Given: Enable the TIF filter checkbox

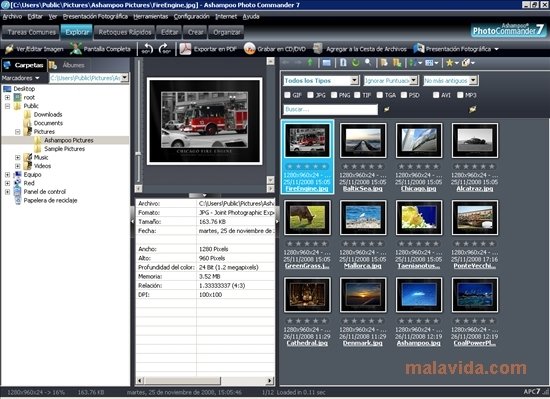Looking at the screenshot, I should point(357,95).
